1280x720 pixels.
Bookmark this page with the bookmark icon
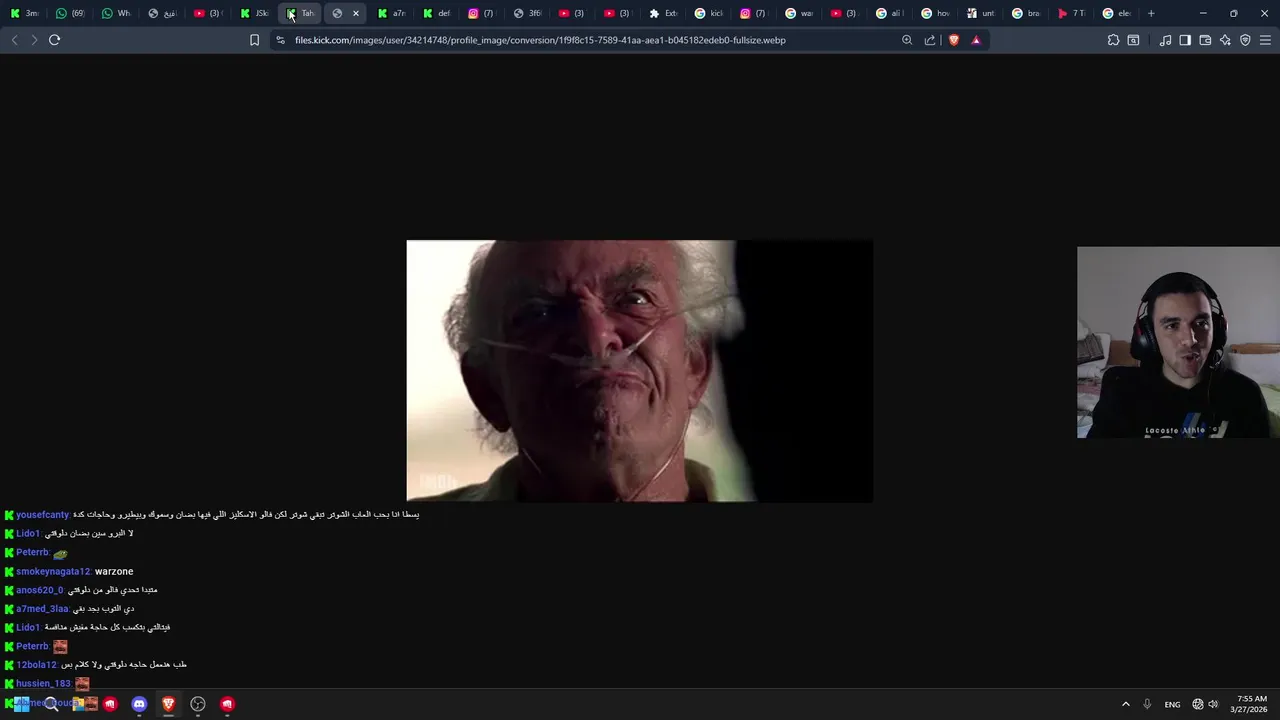point(254,40)
